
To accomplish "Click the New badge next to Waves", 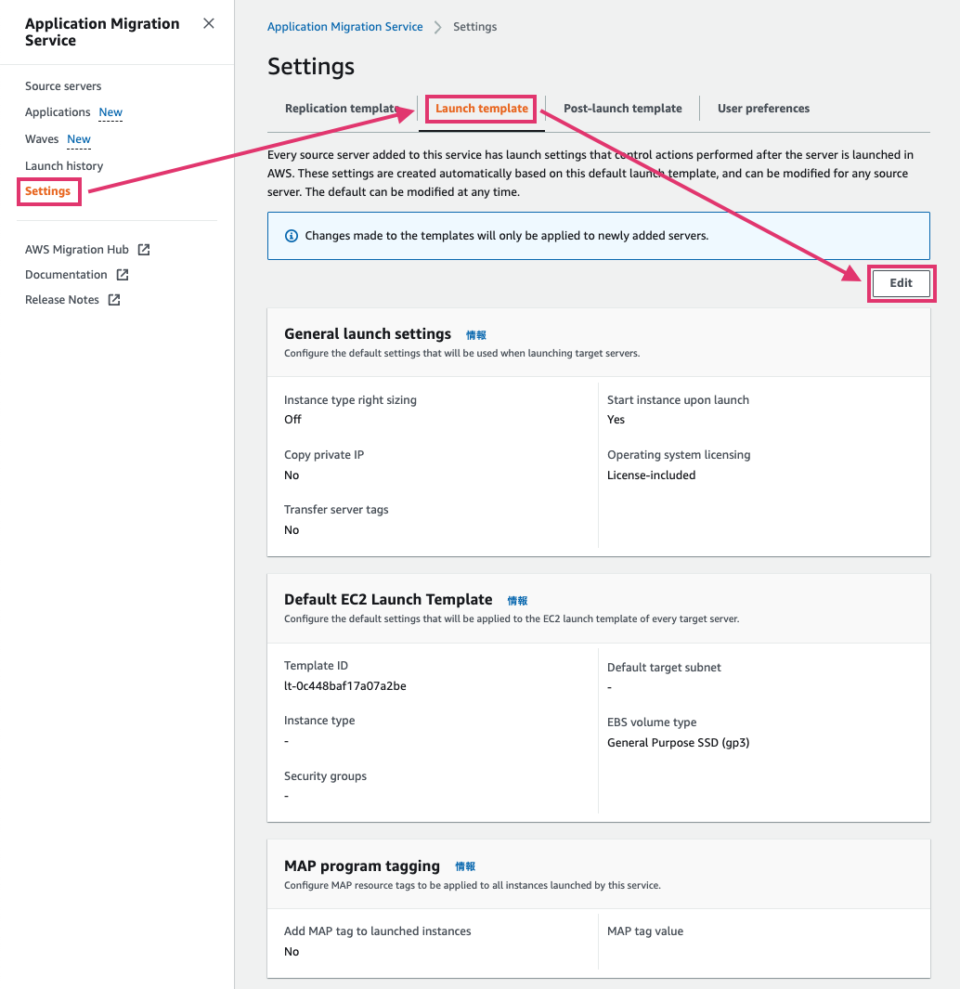I will (x=79, y=139).
